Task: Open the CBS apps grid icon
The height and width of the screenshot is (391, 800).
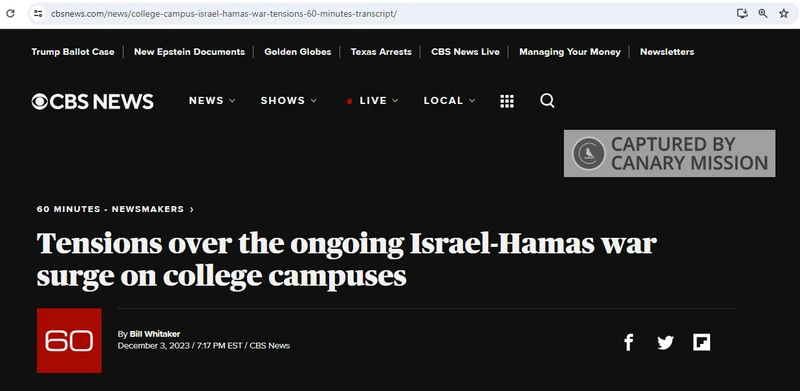Action: [x=507, y=101]
